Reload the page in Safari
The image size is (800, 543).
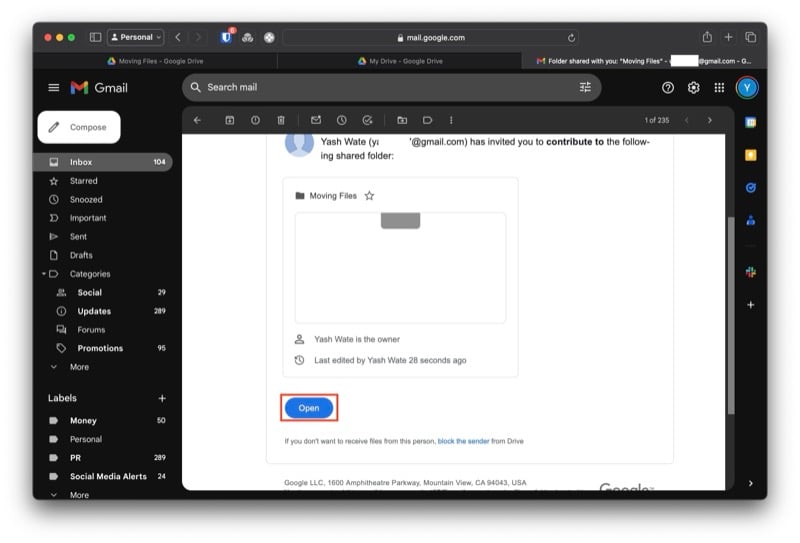571,38
